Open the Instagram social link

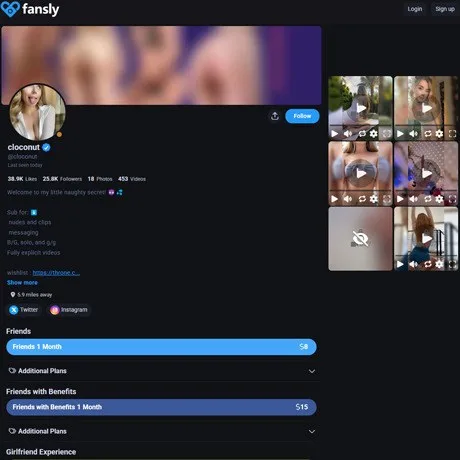pyautogui.click(x=69, y=310)
